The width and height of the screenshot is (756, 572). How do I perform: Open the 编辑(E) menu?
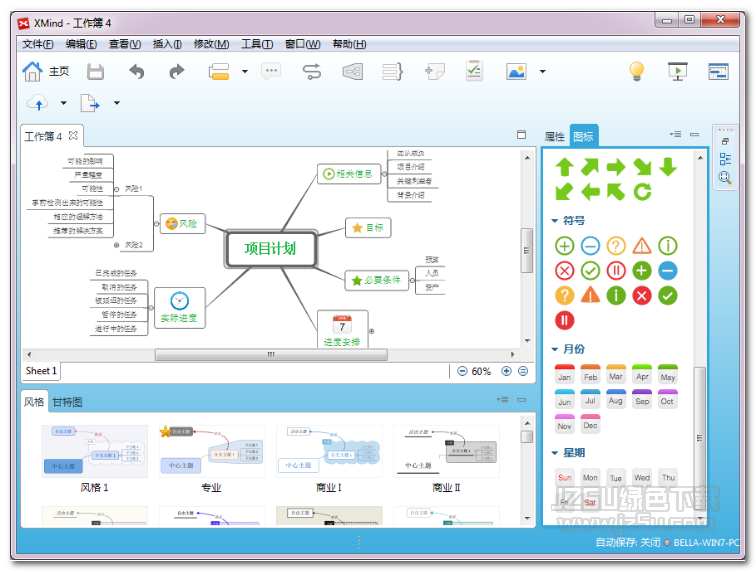[81, 44]
